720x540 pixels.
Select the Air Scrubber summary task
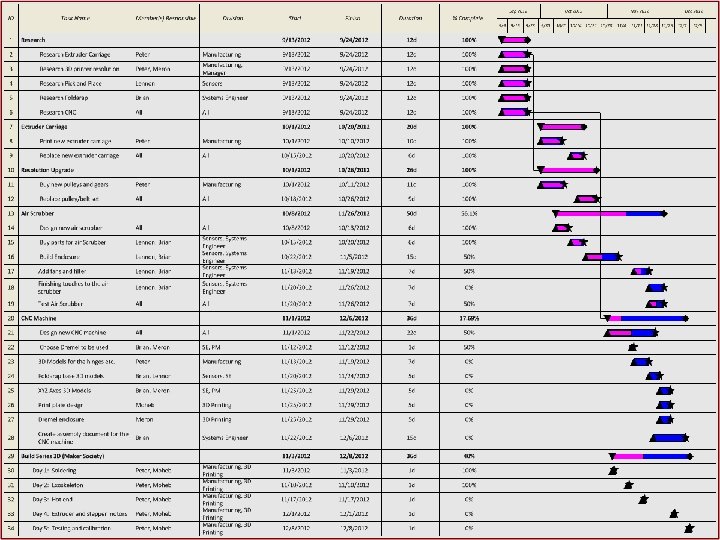click(38, 214)
